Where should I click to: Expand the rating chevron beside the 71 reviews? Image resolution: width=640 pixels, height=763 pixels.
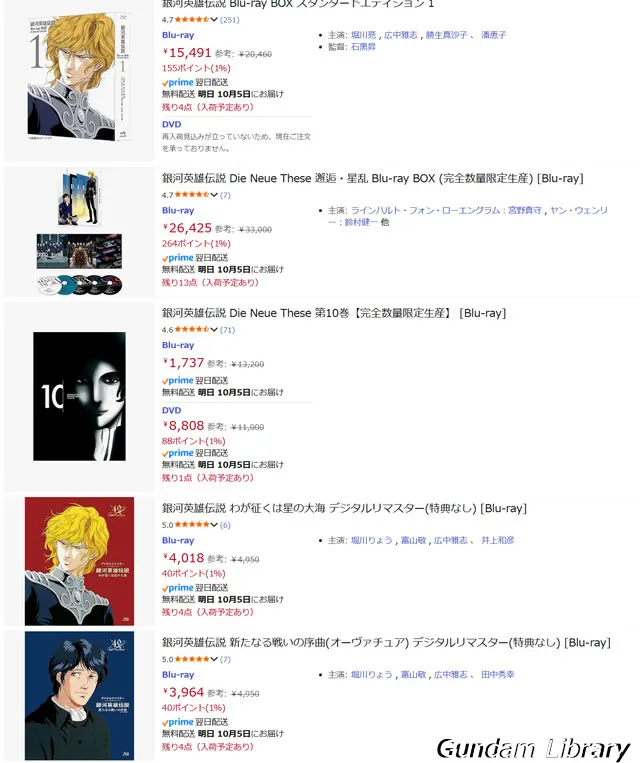point(214,330)
